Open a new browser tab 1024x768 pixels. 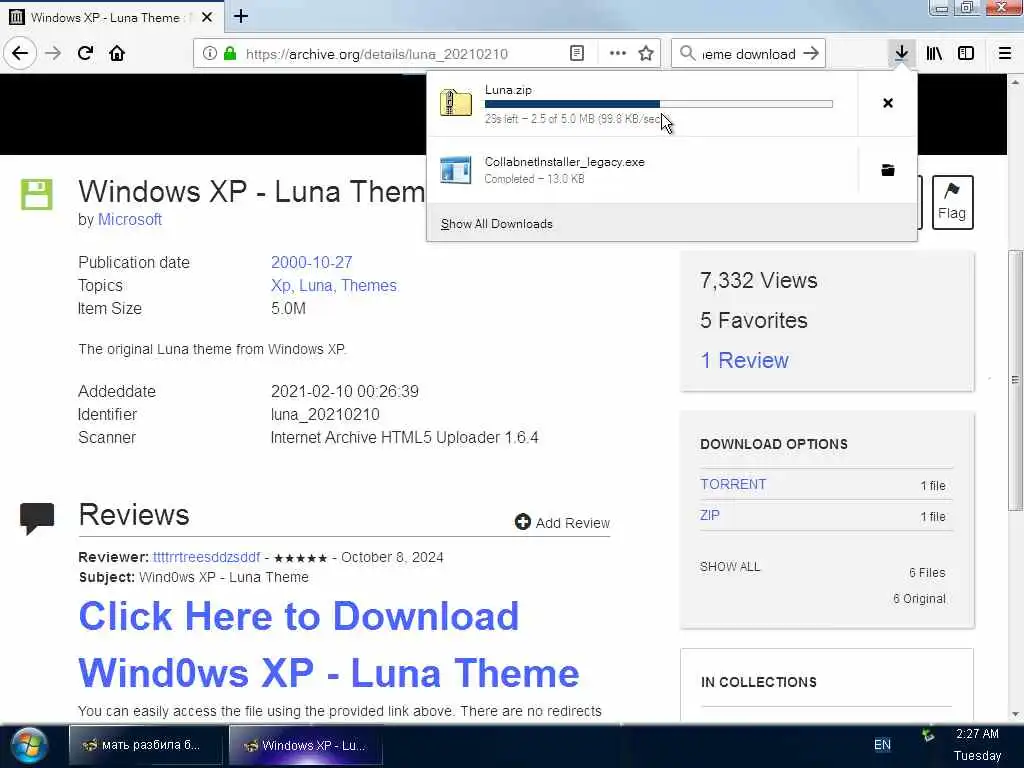(x=241, y=16)
